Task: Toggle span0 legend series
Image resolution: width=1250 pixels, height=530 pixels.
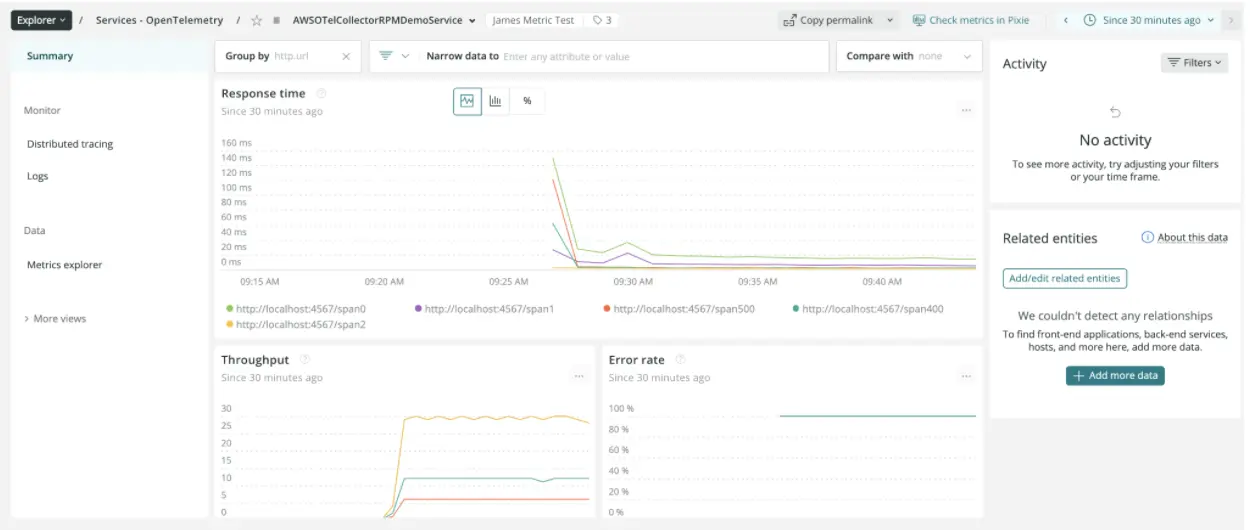Action: pos(296,309)
